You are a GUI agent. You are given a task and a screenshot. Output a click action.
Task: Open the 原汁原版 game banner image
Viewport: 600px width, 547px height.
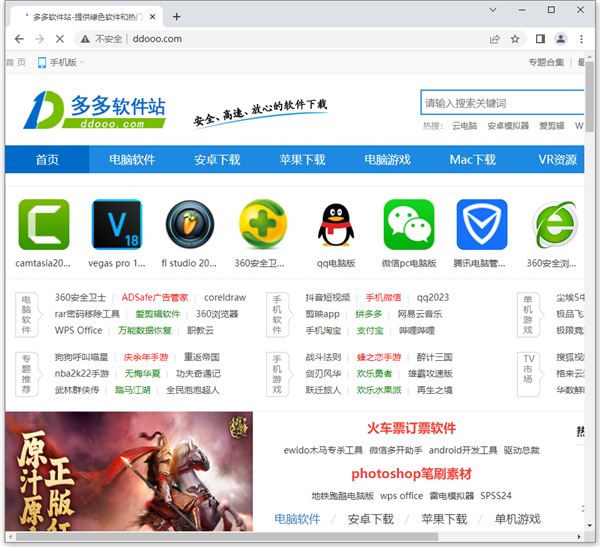click(129, 471)
